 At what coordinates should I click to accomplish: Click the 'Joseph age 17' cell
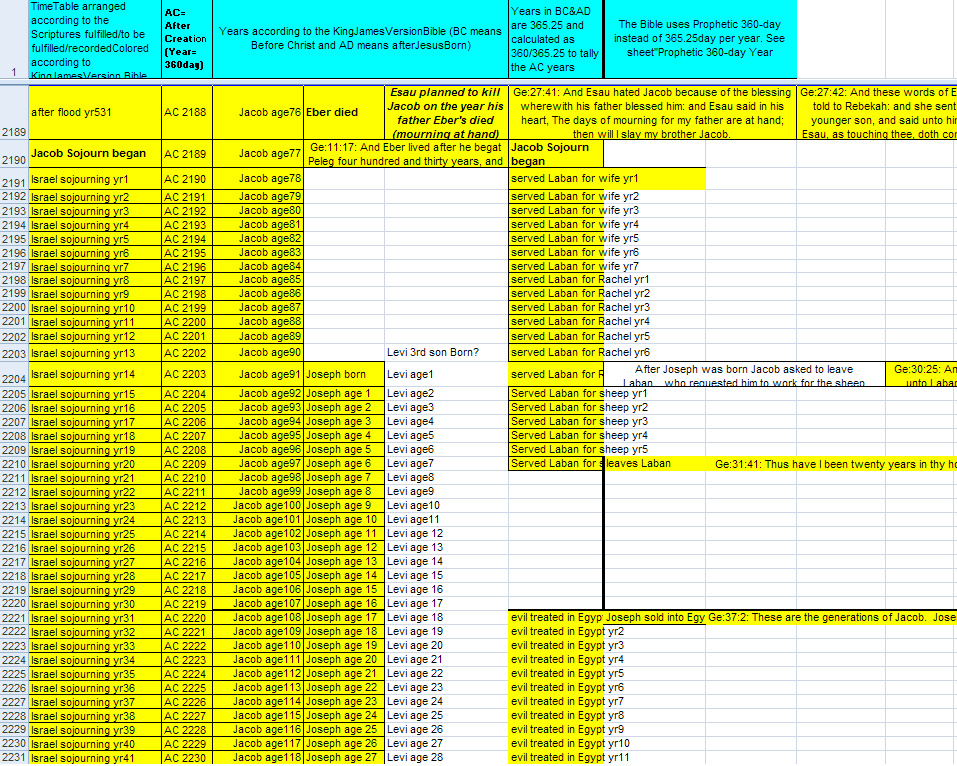pos(344,618)
